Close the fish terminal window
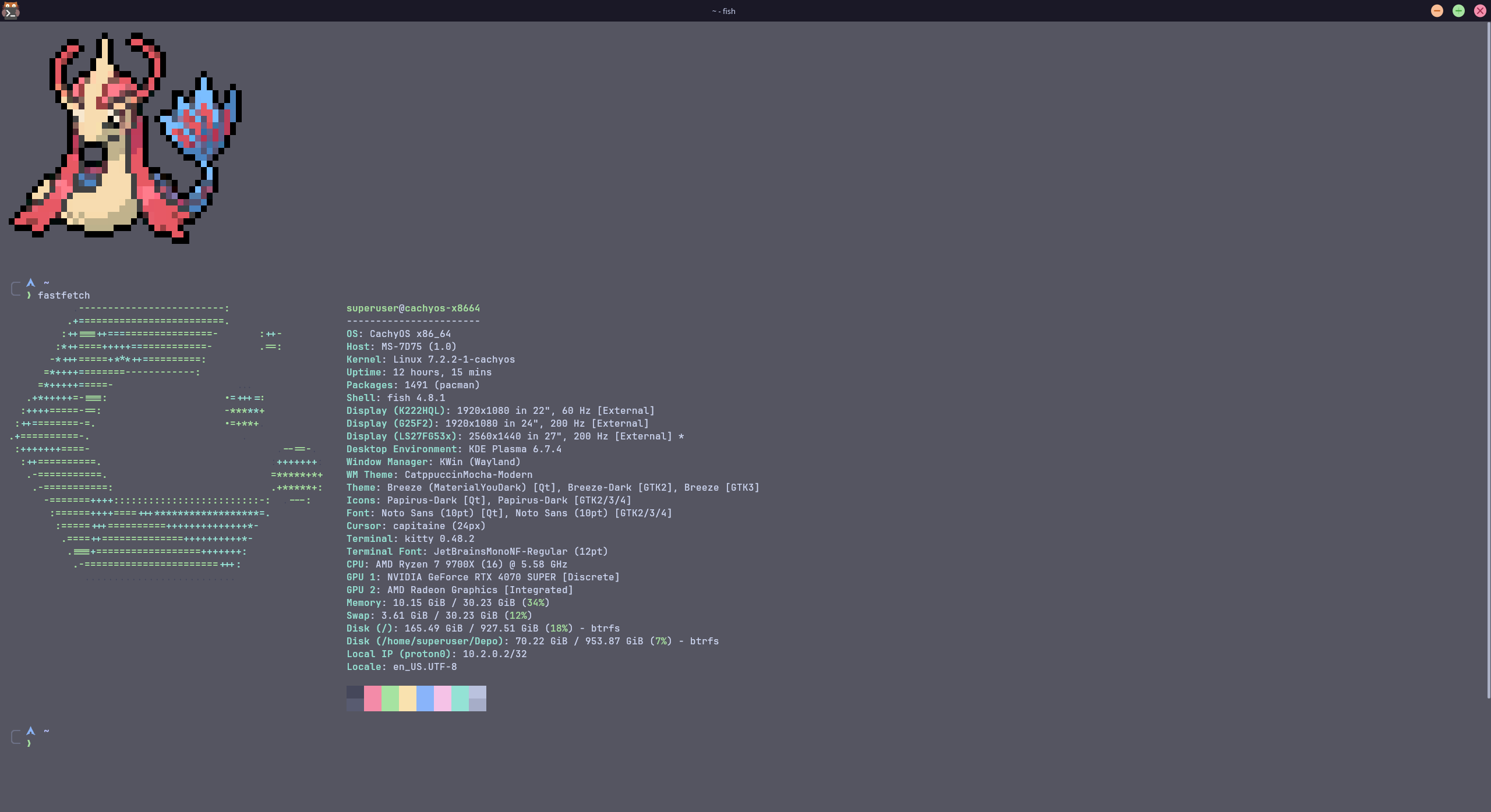This screenshot has height=812, width=1491. pyautogui.click(x=1480, y=11)
